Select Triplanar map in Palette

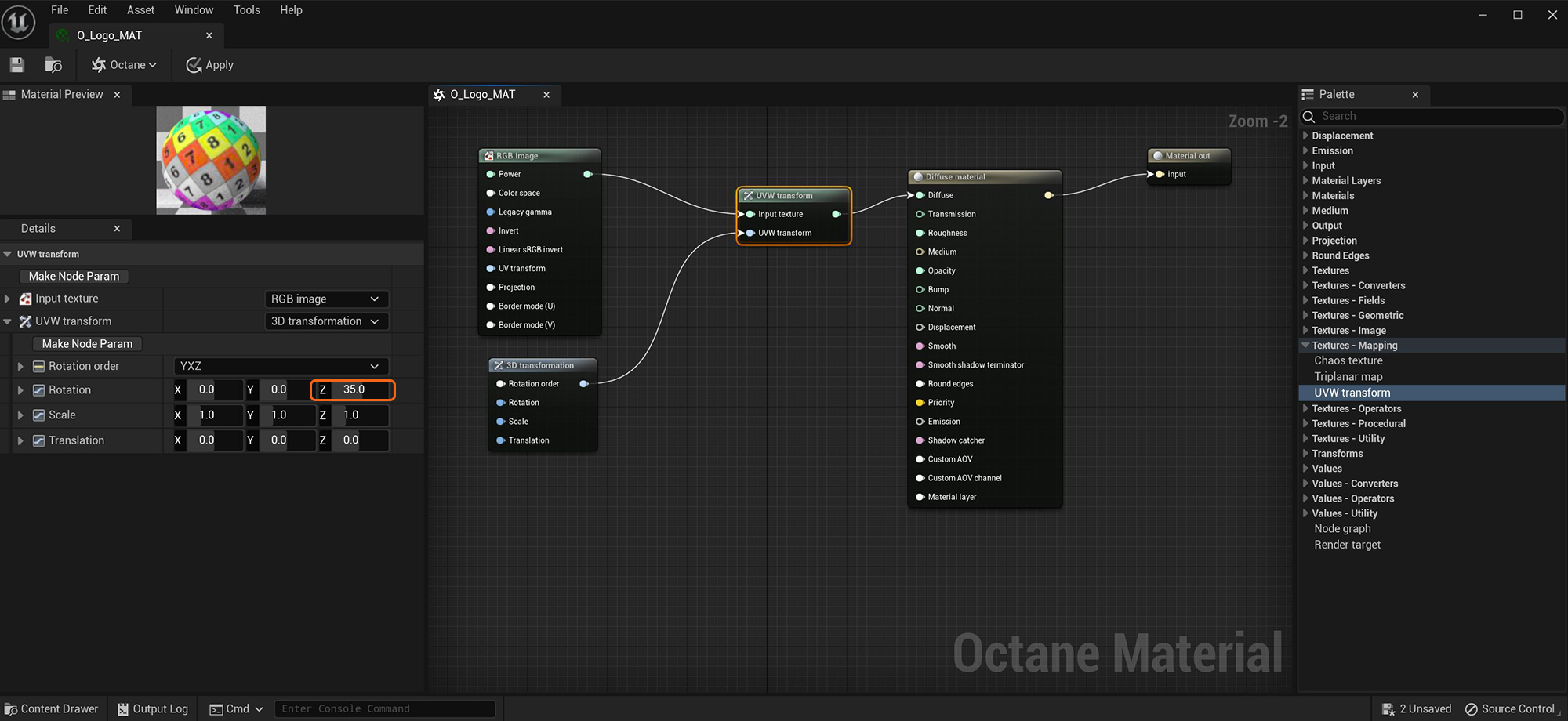(1348, 376)
